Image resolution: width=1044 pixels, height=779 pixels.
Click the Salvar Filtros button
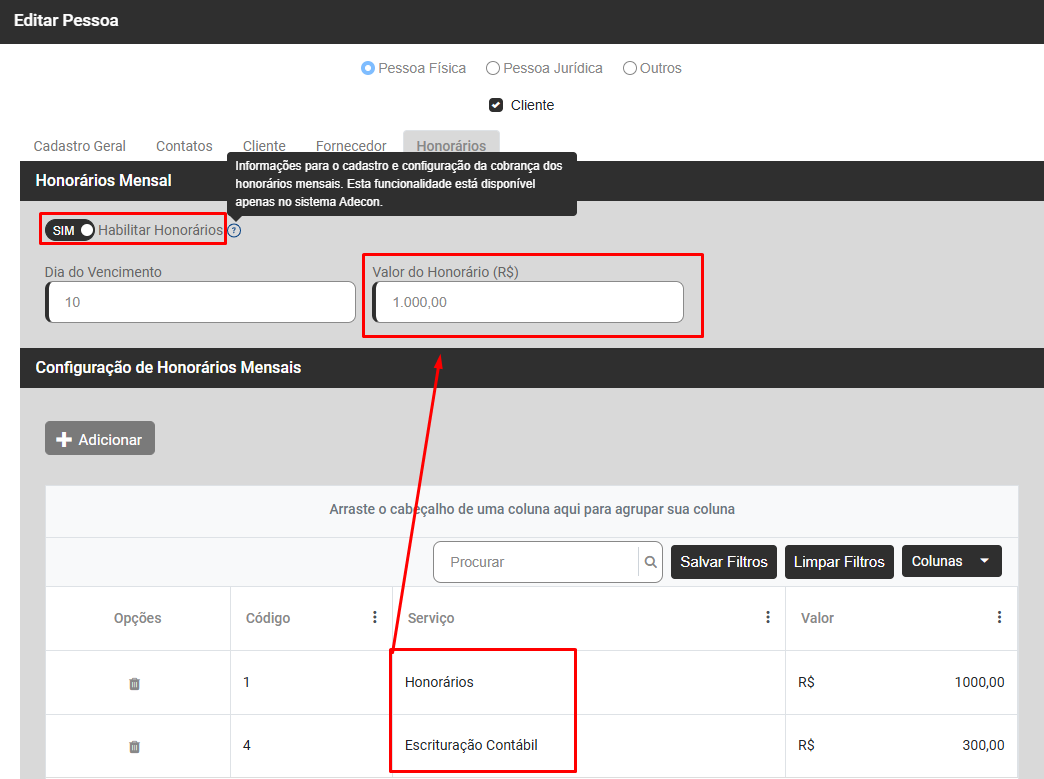click(724, 562)
